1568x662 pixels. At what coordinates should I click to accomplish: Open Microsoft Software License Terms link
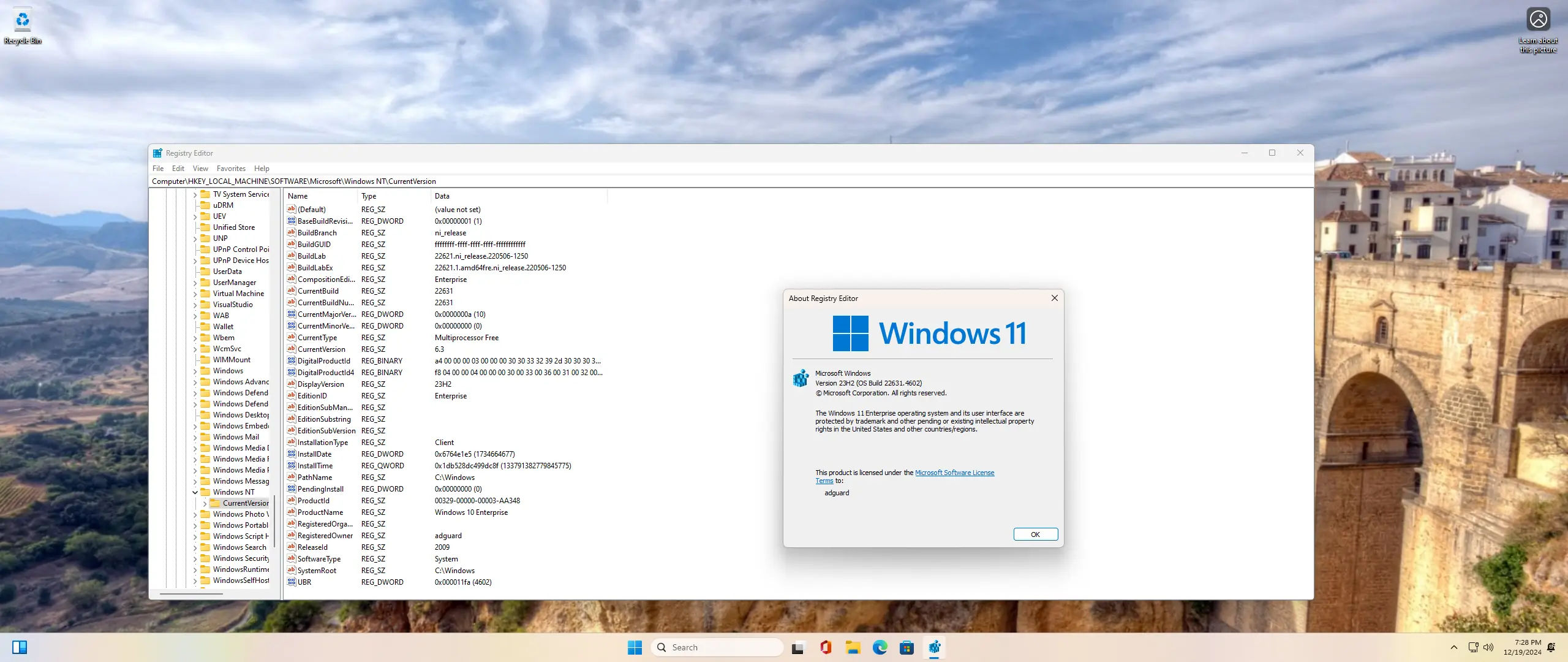click(954, 473)
